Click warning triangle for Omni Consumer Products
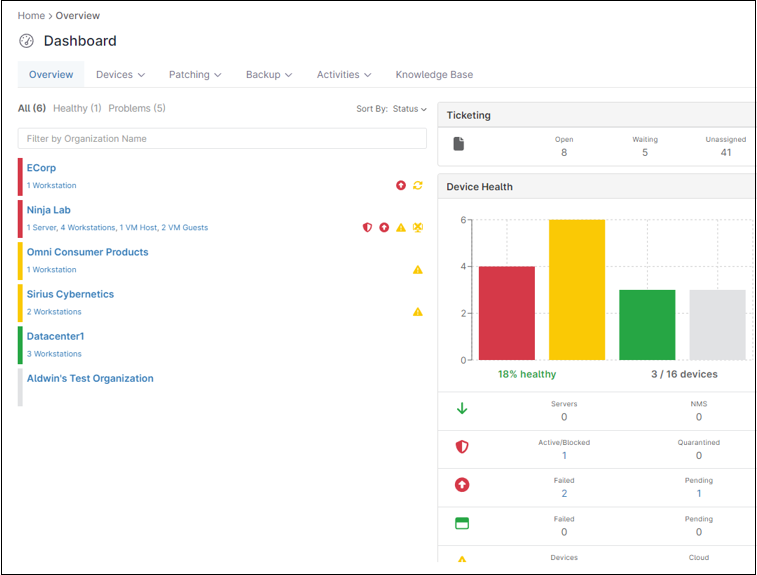Viewport: 757px width, 575px height. coord(418,270)
